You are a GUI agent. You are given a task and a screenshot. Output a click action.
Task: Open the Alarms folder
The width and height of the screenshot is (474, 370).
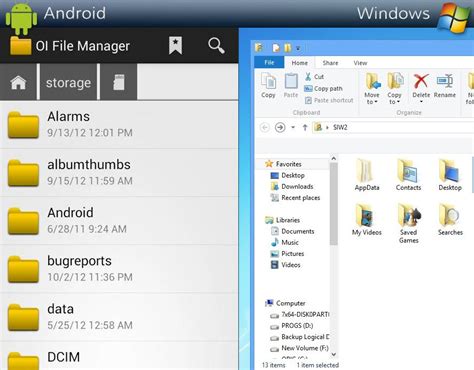click(119, 125)
